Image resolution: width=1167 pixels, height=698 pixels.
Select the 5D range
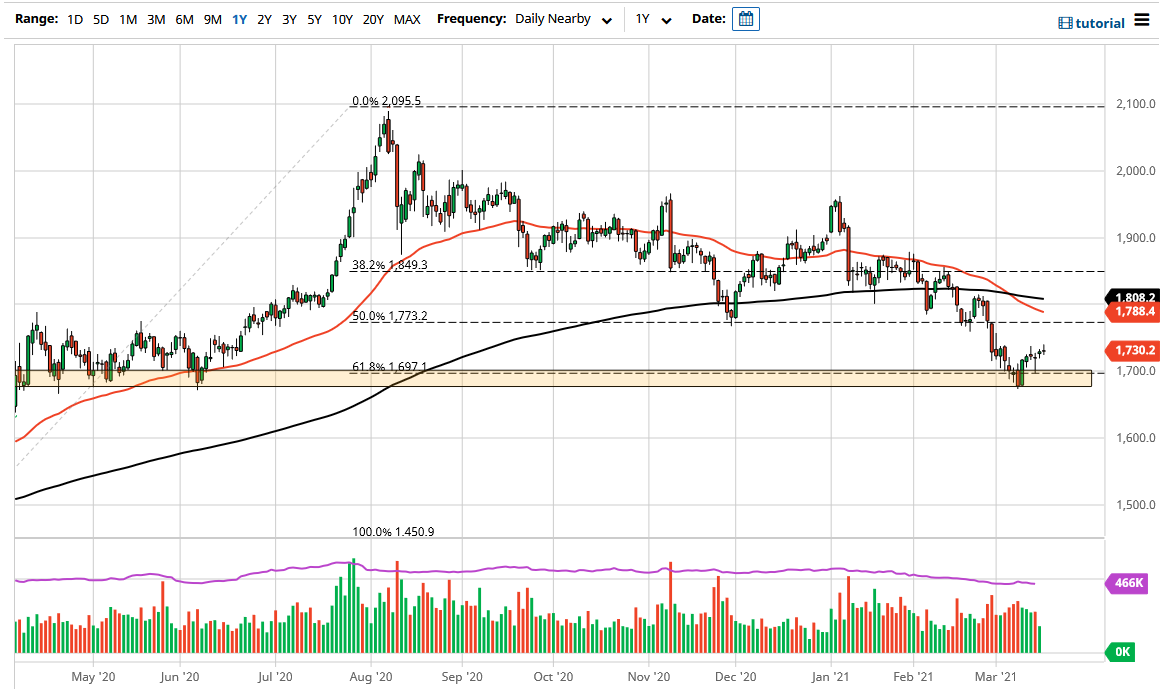click(x=101, y=19)
